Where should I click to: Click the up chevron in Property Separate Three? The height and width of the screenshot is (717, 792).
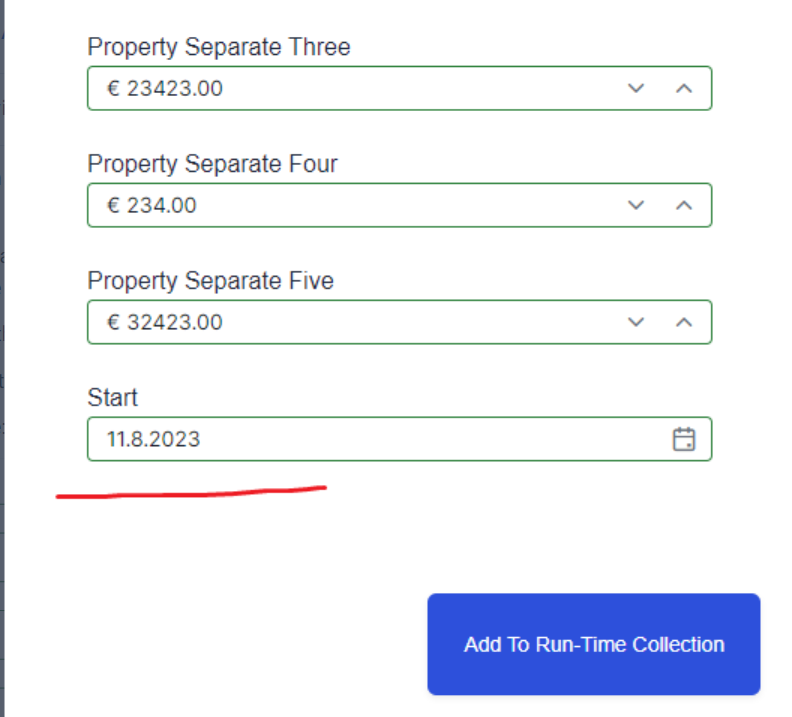click(x=684, y=88)
